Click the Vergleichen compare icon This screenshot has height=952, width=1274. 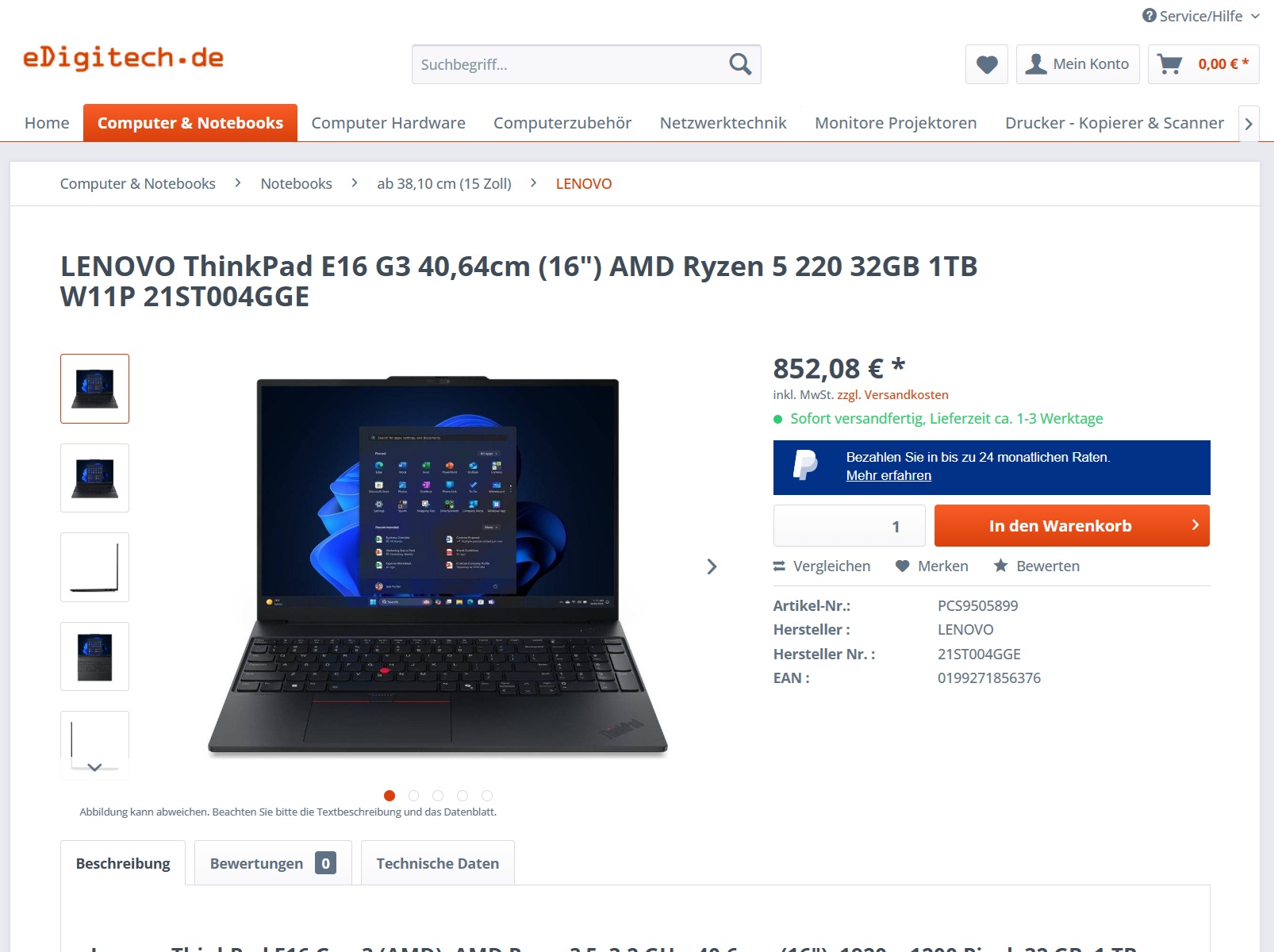click(779, 566)
